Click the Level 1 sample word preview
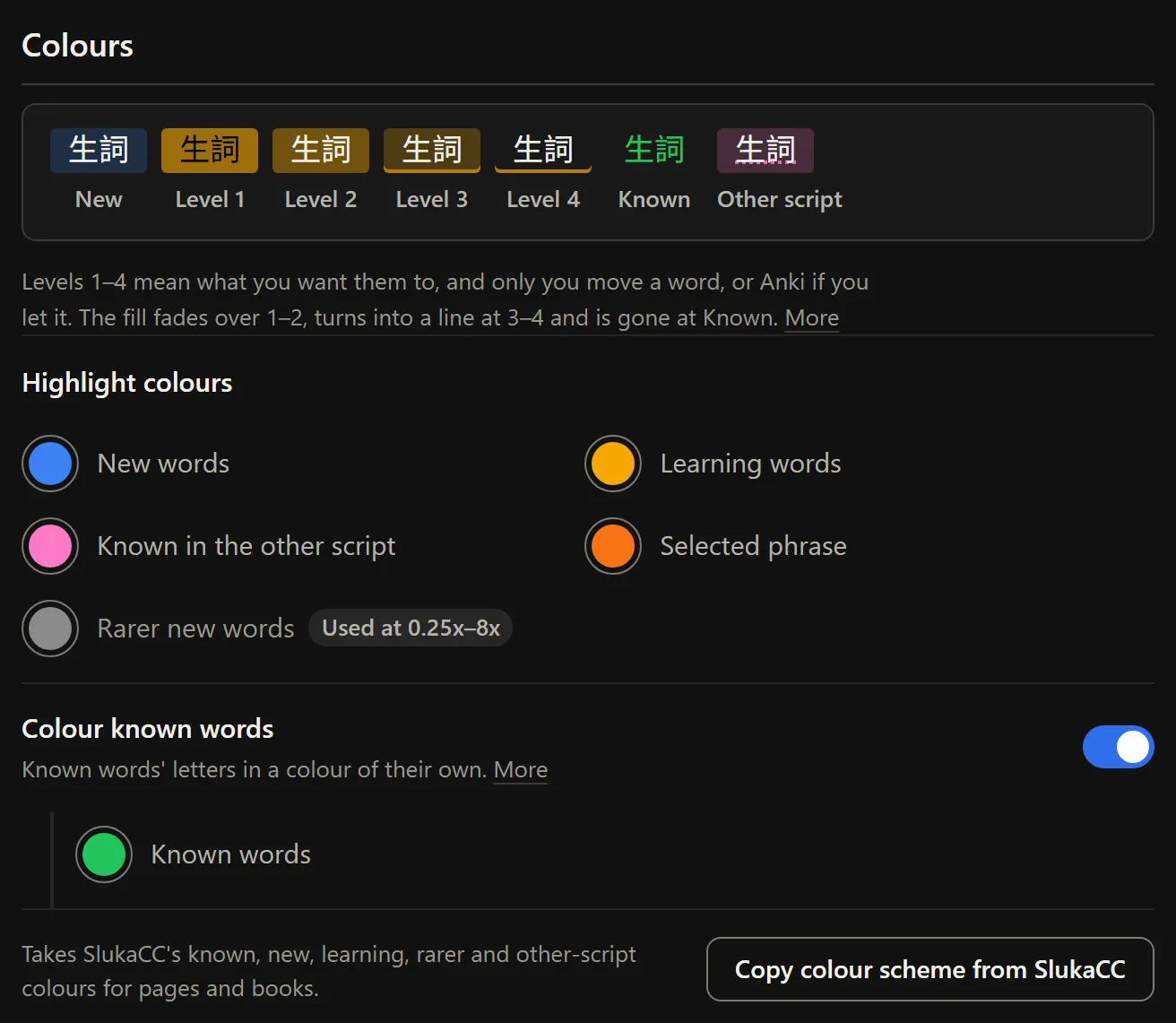Screen dimensions: 1176x1023 (x=210, y=150)
